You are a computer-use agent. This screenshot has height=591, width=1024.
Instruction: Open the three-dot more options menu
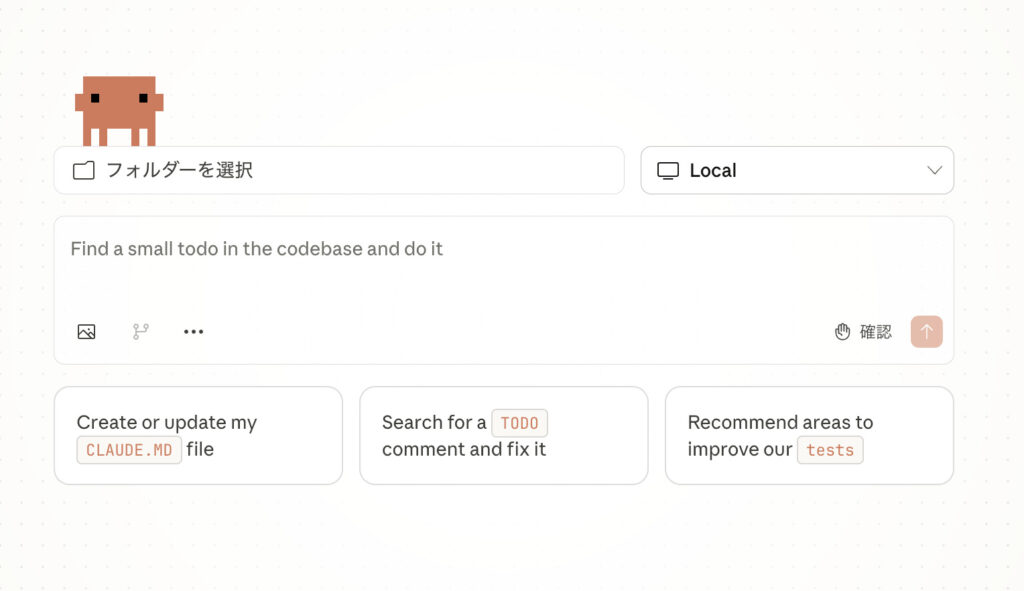click(x=194, y=332)
